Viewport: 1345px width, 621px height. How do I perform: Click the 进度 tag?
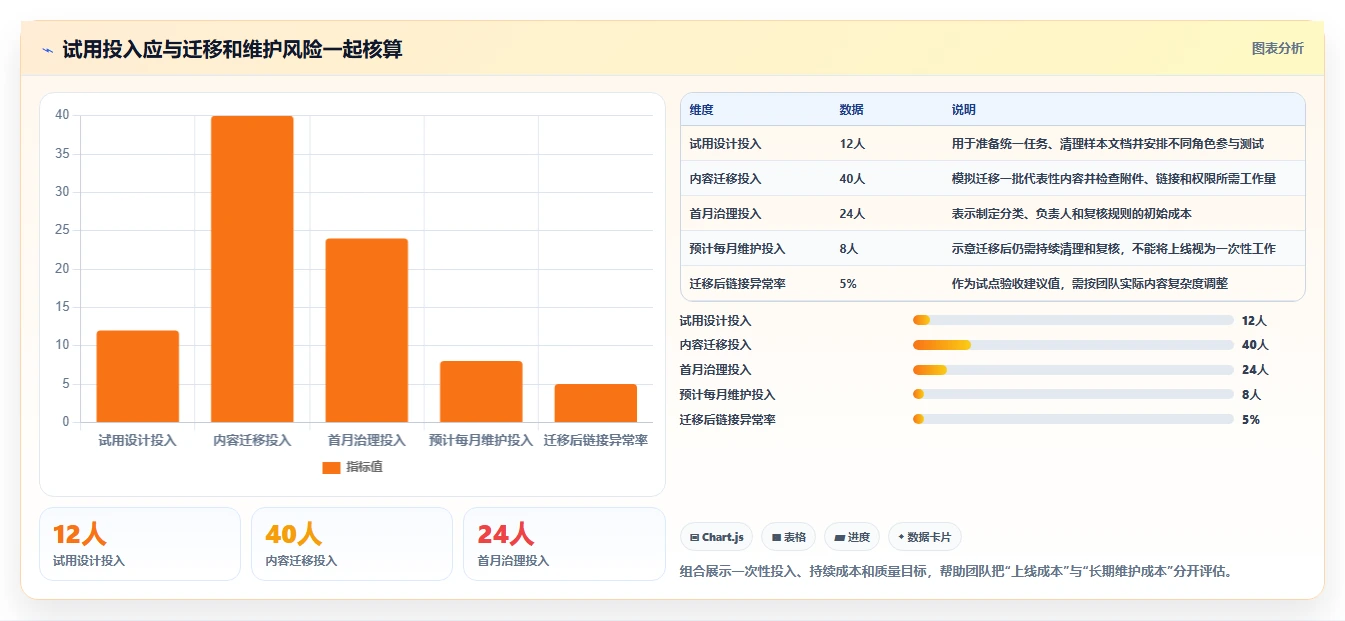pyautogui.click(x=852, y=537)
